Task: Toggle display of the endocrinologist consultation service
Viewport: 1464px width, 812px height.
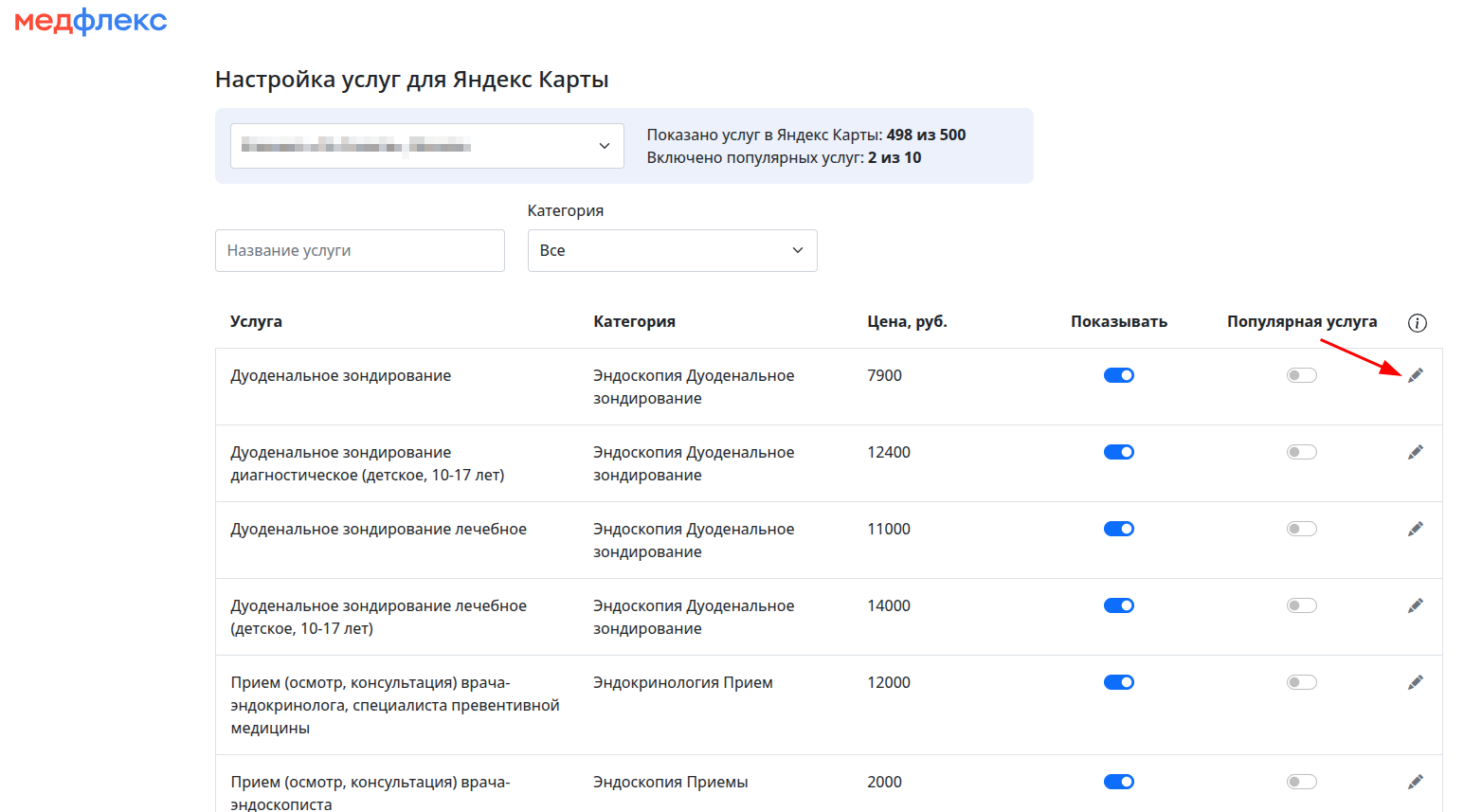Action: click(1118, 683)
